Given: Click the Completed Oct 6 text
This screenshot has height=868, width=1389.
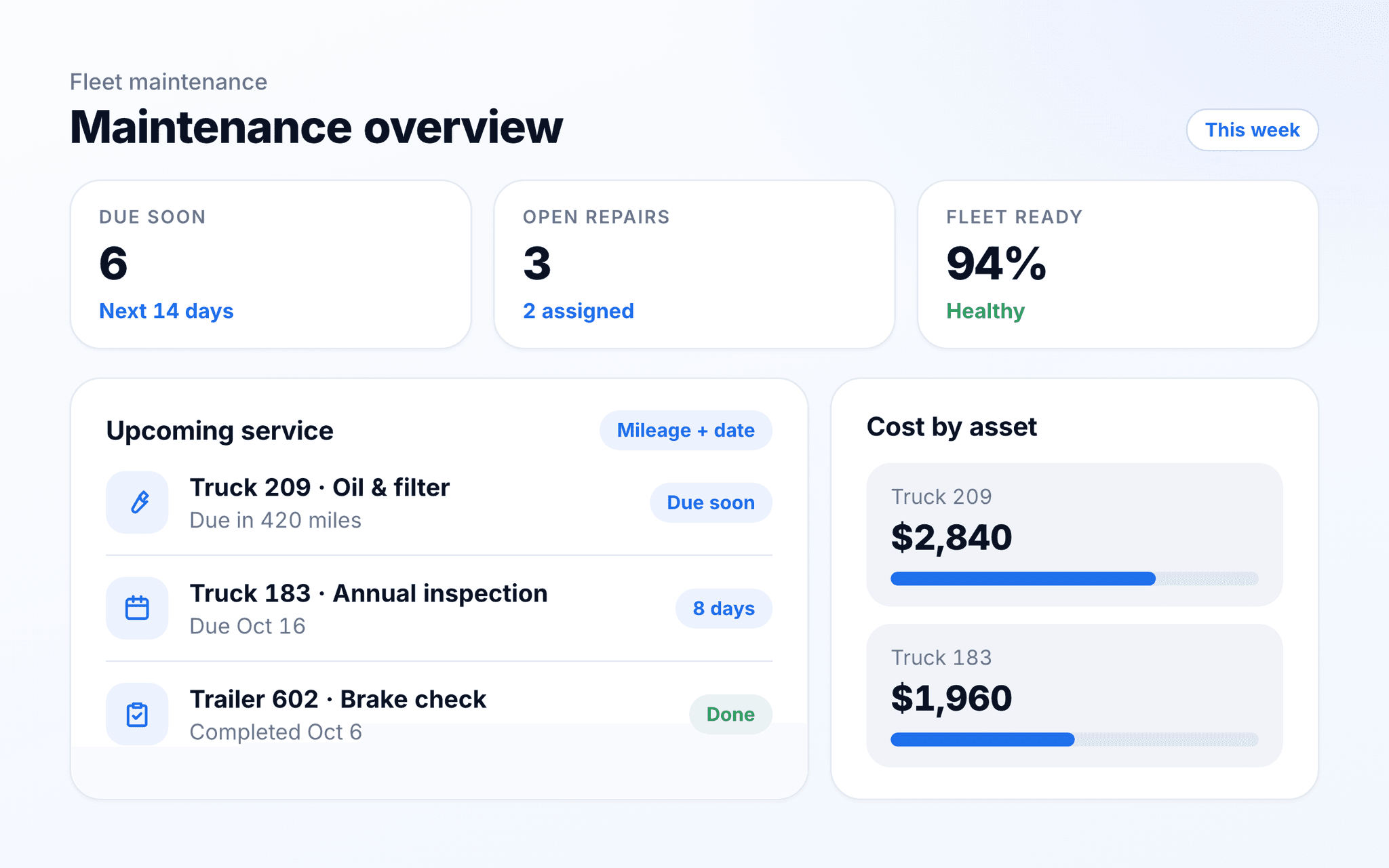Looking at the screenshot, I should (275, 732).
